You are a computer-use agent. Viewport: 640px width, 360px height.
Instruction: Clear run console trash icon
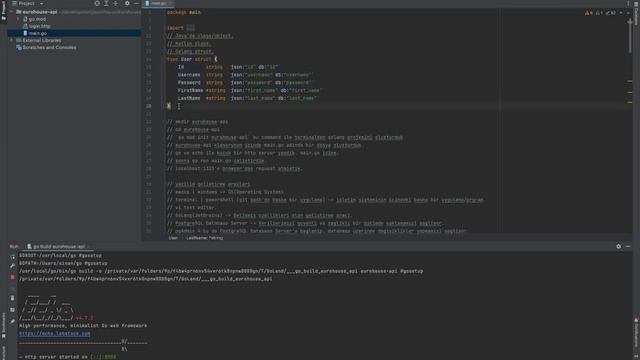pos(13,298)
